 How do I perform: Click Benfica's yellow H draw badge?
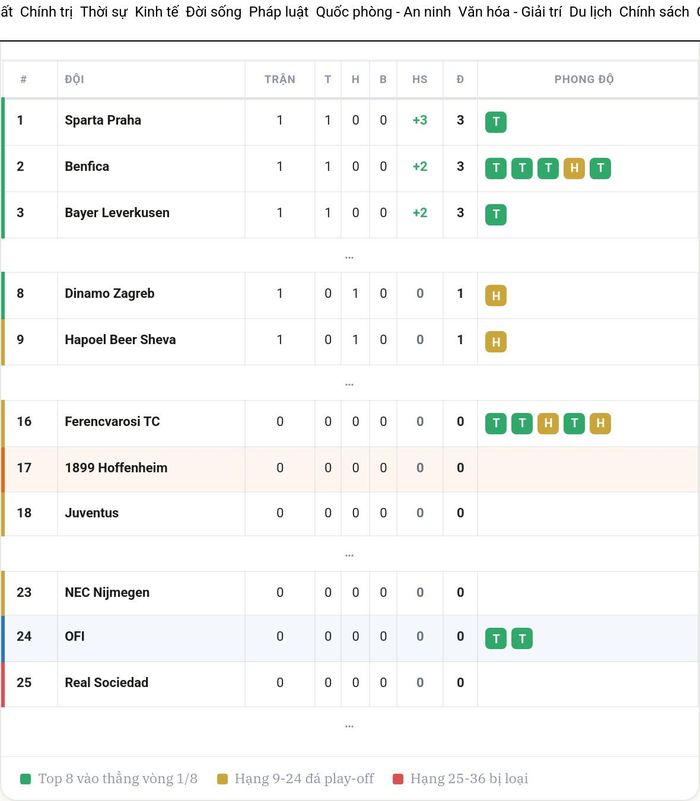pos(574,168)
